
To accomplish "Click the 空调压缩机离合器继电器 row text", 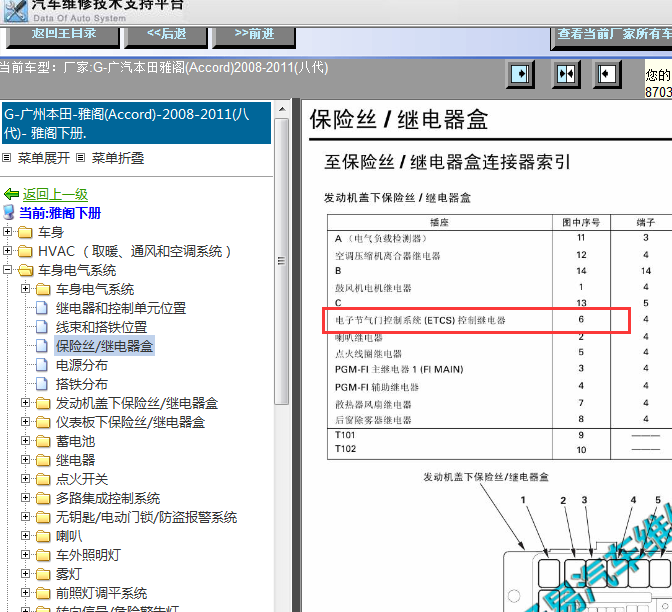I will [x=387, y=256].
